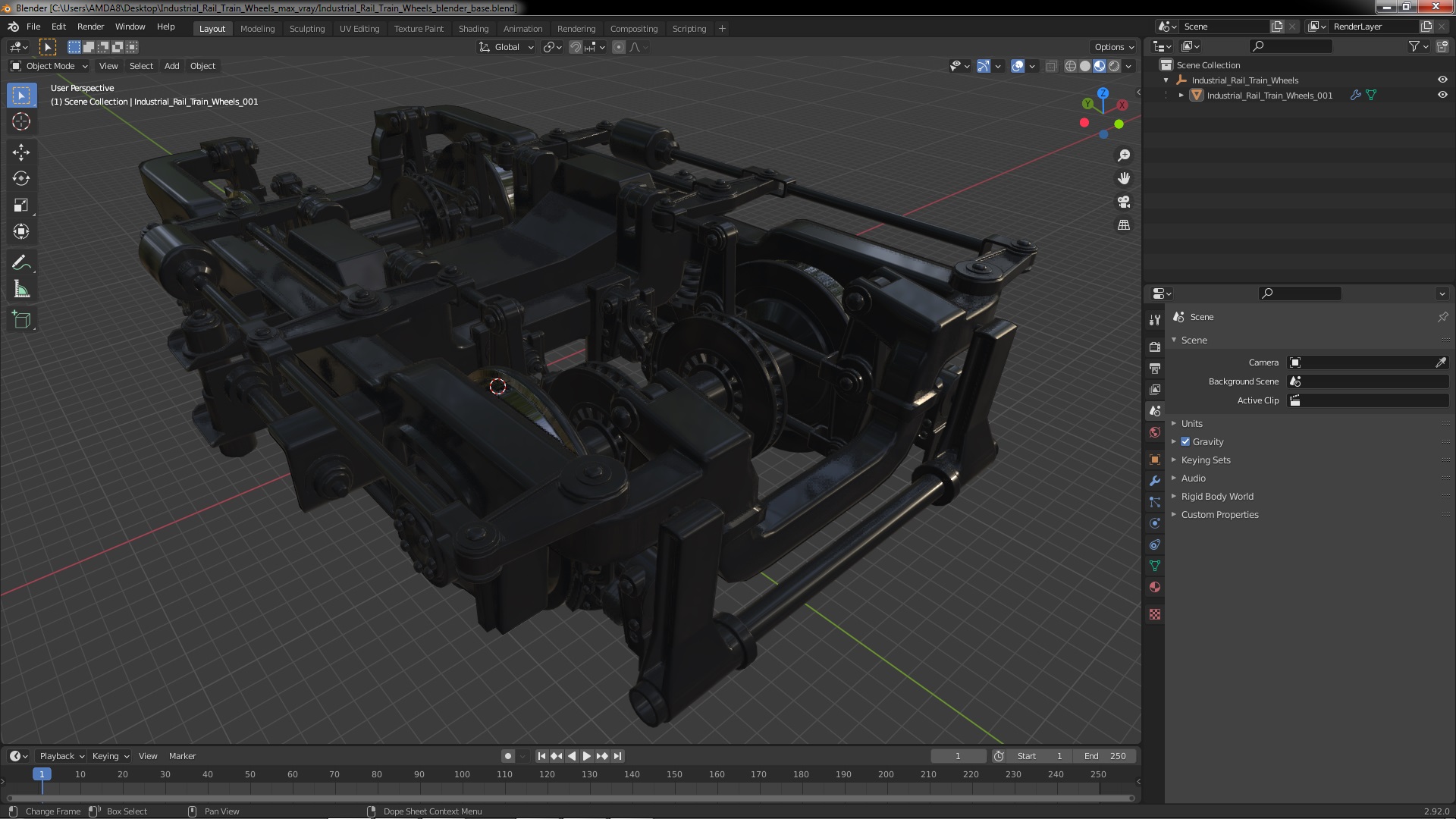The image size is (1456, 819).
Task: Open the Object properties tab
Action: coord(1155,460)
